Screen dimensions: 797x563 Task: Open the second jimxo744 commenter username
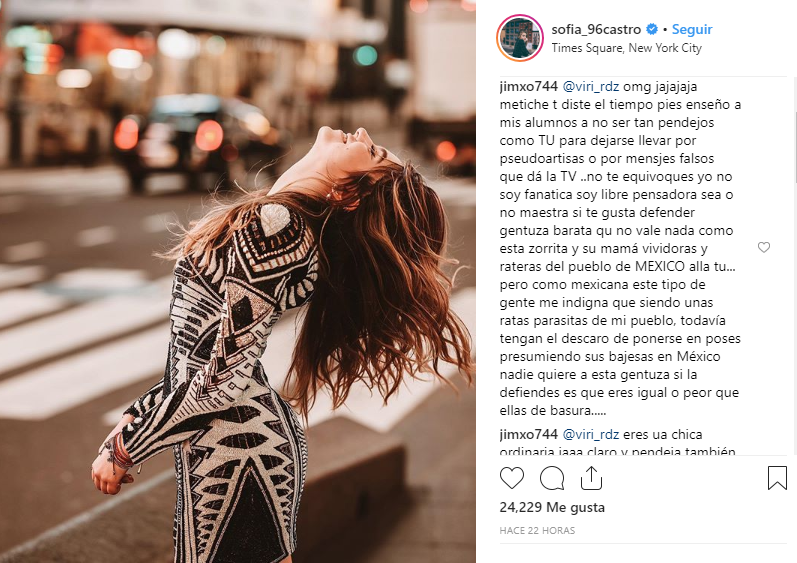(529, 434)
